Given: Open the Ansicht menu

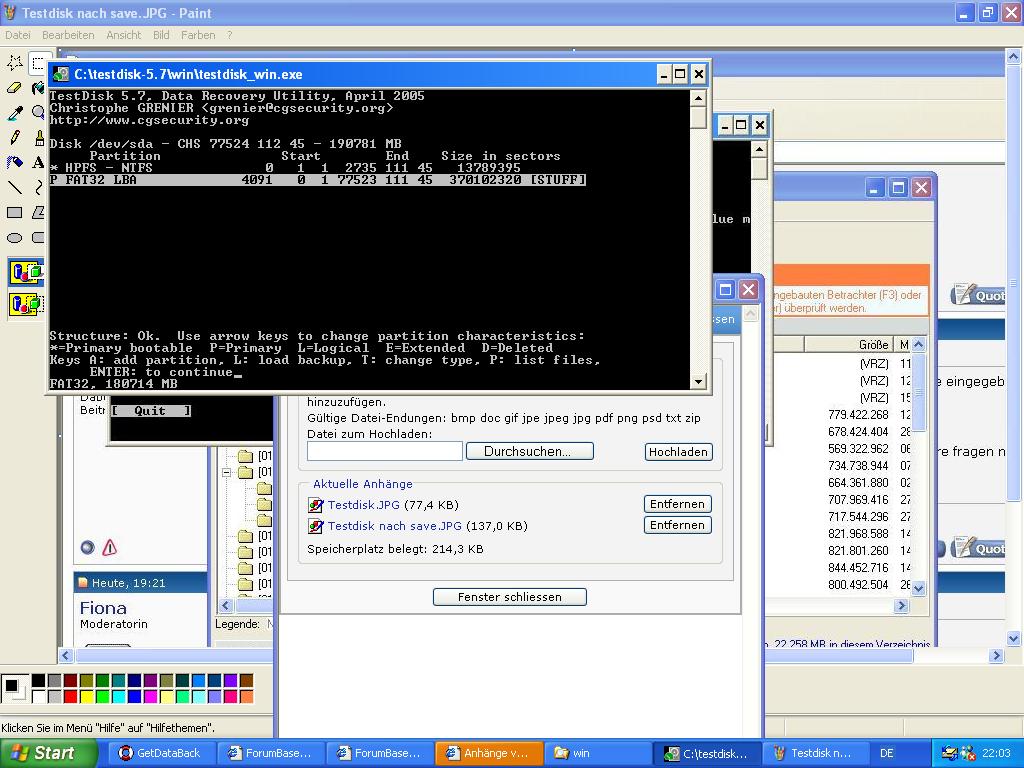Looking at the screenshot, I should point(123,35).
